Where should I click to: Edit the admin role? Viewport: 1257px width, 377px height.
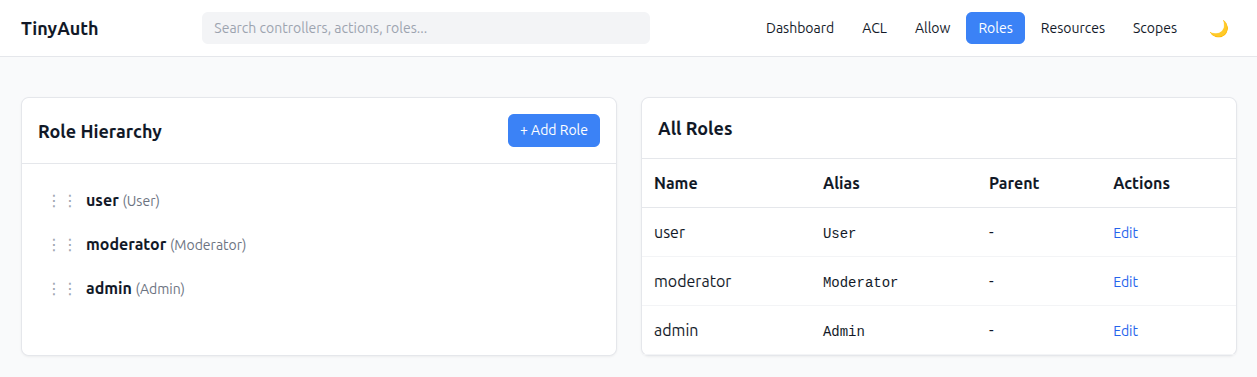click(1125, 331)
